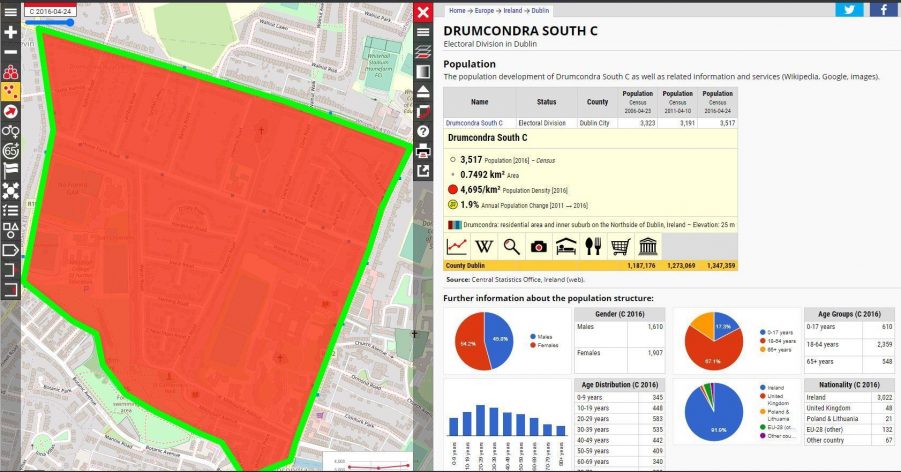Click the gradient opacity icon
The width and height of the screenshot is (901, 472).
click(x=423, y=72)
